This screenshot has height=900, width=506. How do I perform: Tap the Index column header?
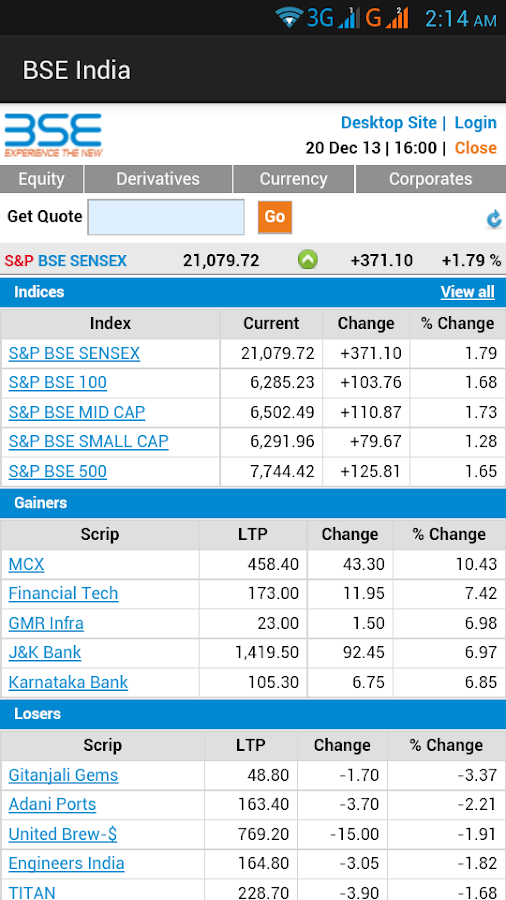coord(110,324)
